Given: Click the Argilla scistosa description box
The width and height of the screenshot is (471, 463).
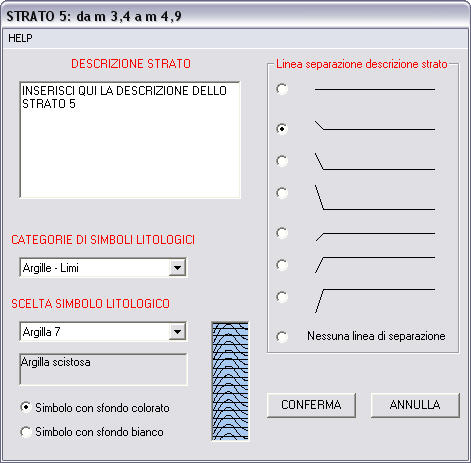Looking at the screenshot, I should click(103, 369).
